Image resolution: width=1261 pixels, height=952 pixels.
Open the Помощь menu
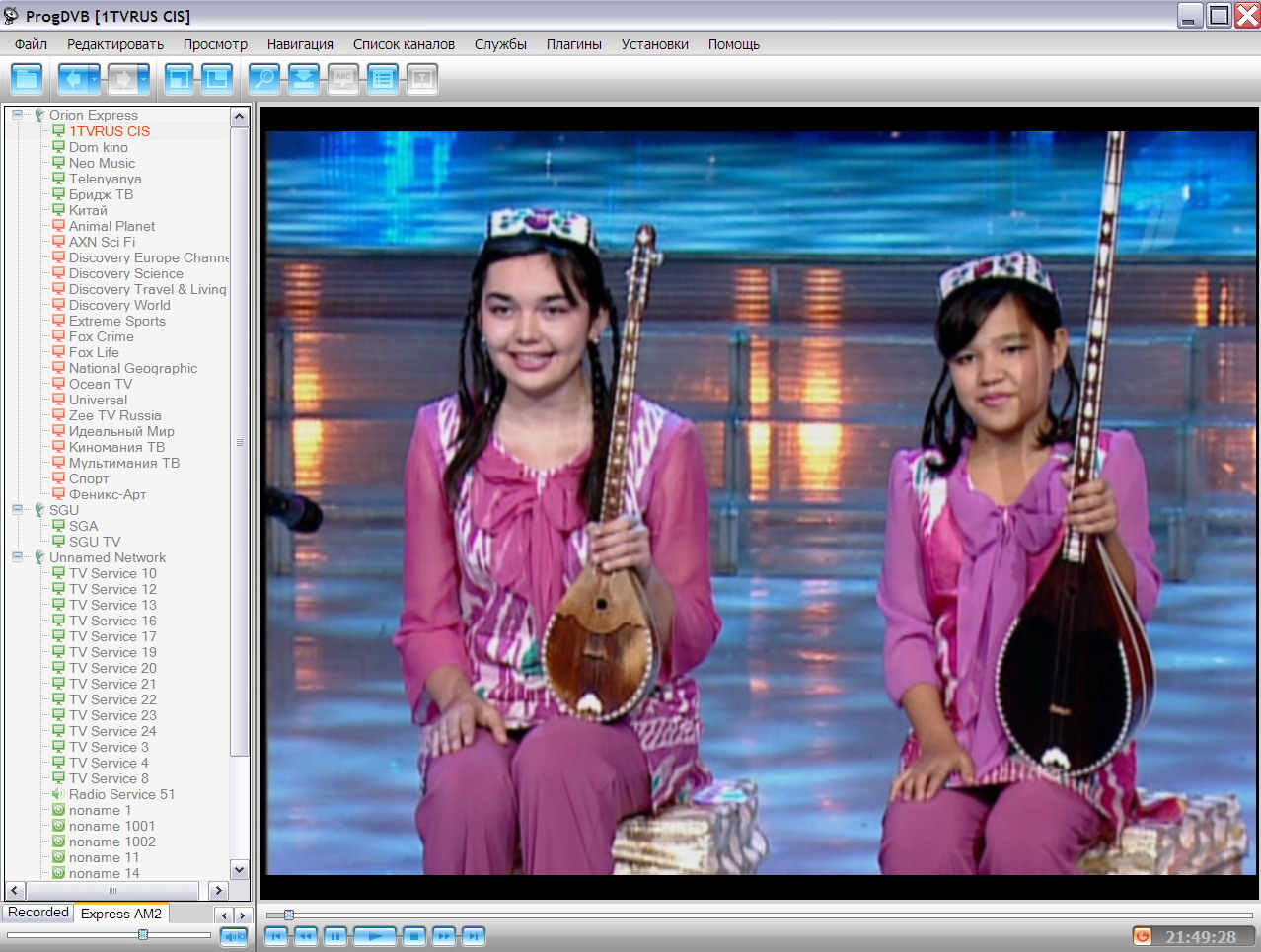click(733, 44)
